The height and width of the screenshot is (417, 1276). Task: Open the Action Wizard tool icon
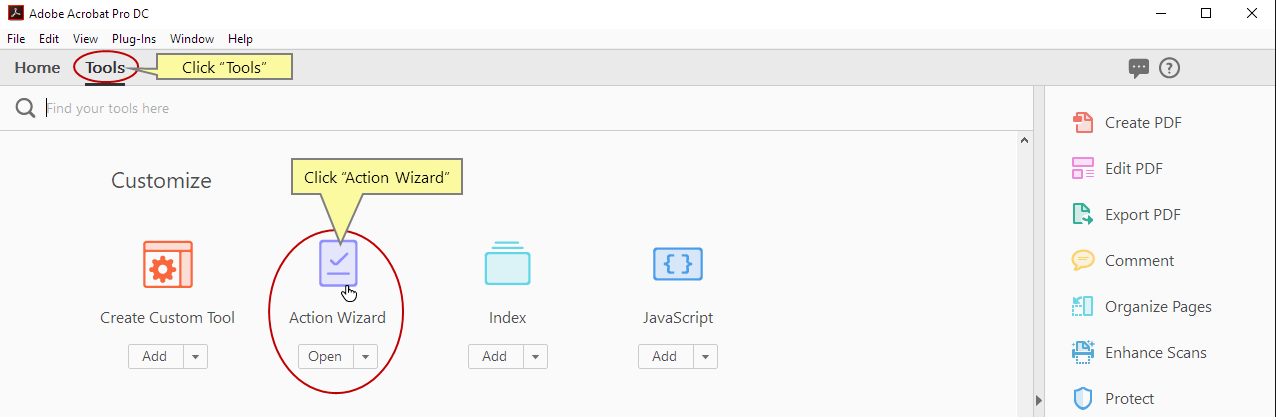click(x=337, y=264)
